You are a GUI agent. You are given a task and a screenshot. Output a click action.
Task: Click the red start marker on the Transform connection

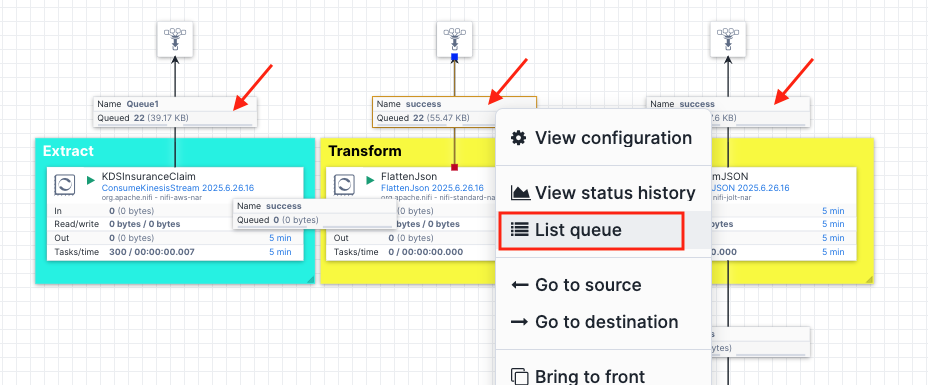pos(455,167)
